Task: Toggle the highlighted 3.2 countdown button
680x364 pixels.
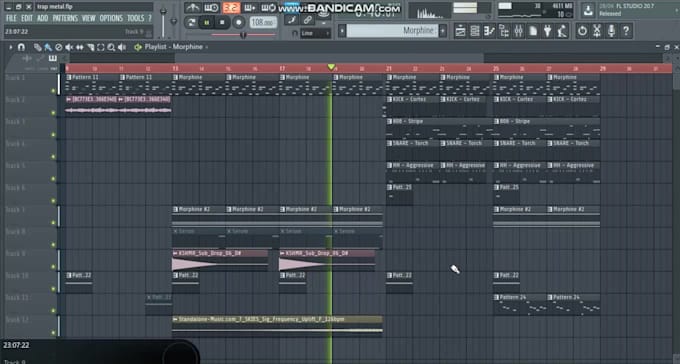Action: pyautogui.click(x=232, y=8)
